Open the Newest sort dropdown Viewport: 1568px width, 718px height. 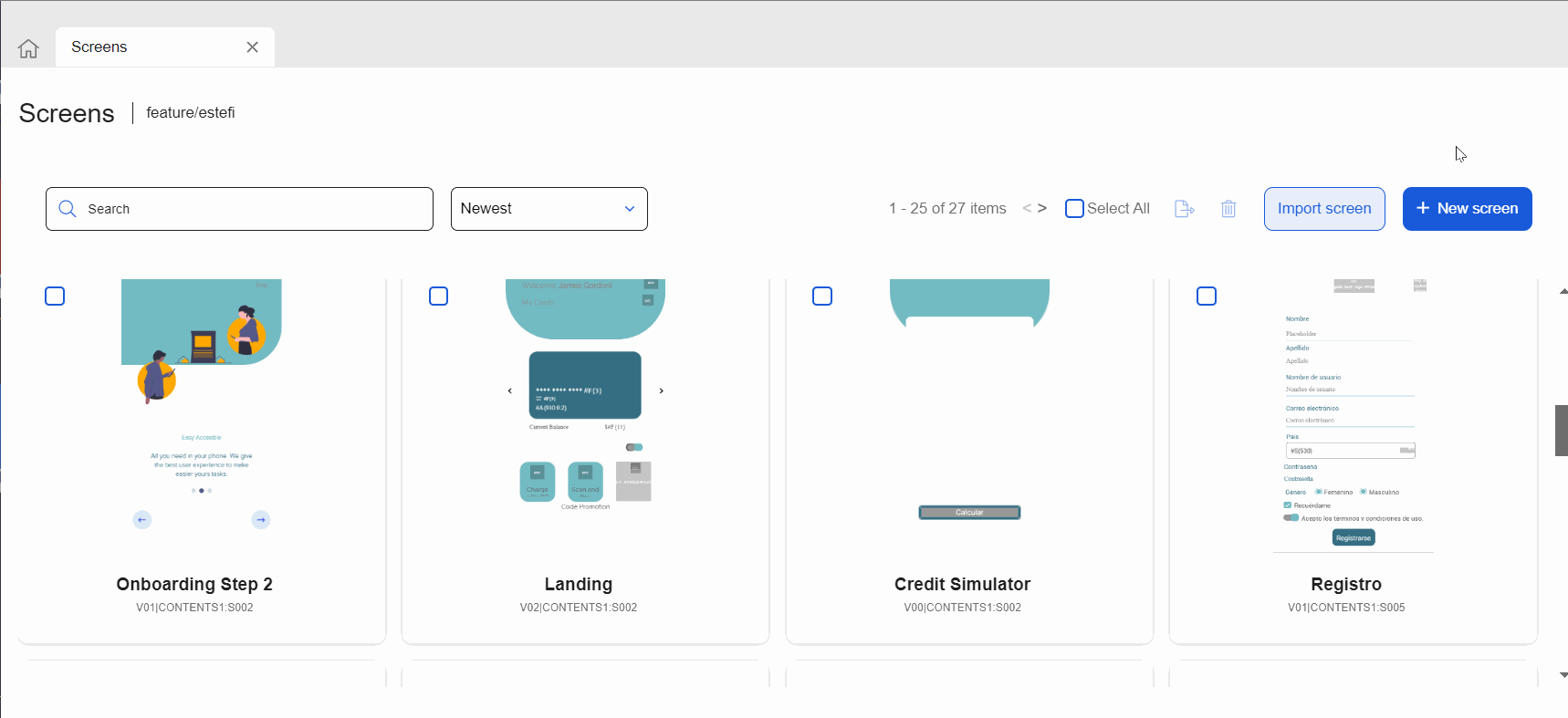(x=549, y=209)
